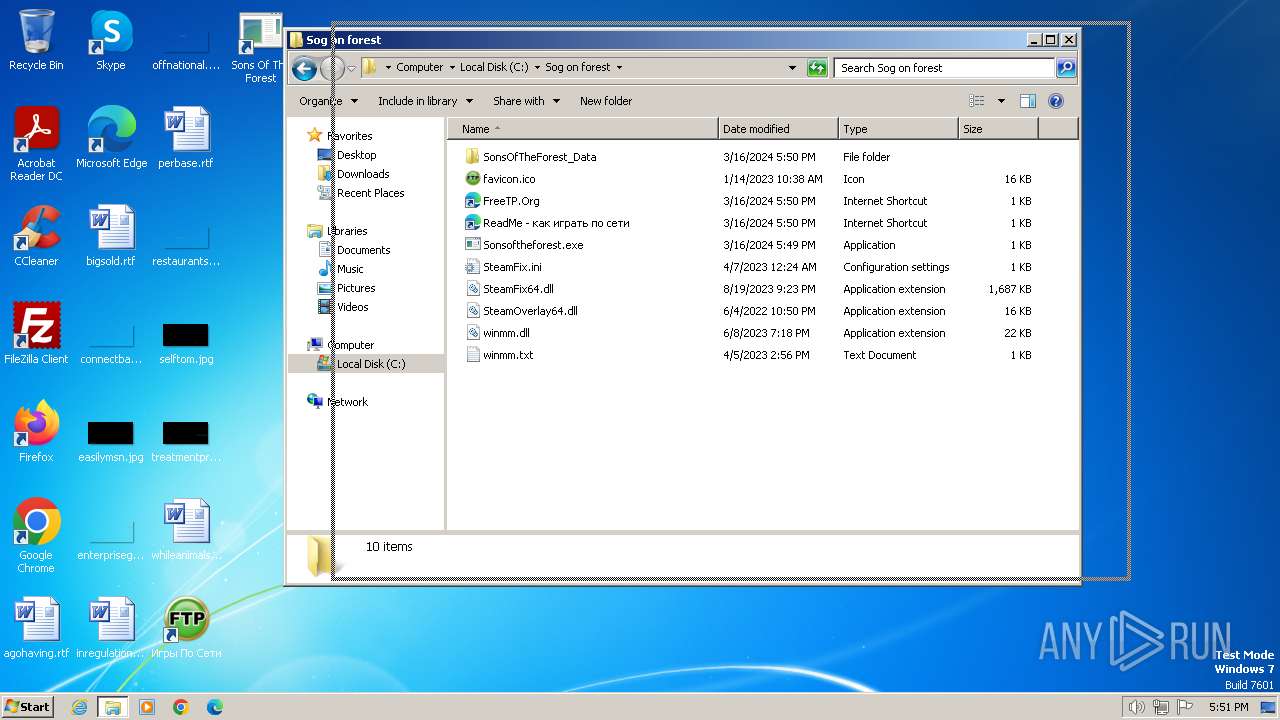
Task: Open Videos library
Action: click(x=343, y=307)
